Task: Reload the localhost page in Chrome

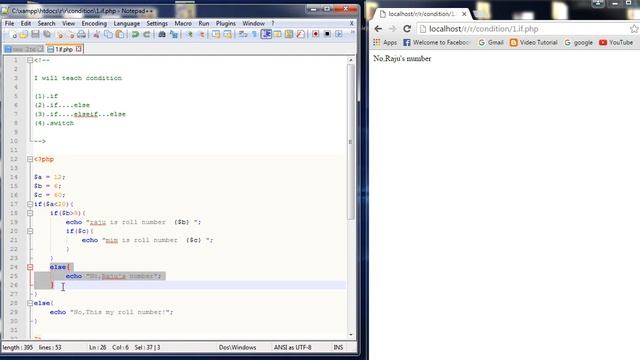Action: 407,29
